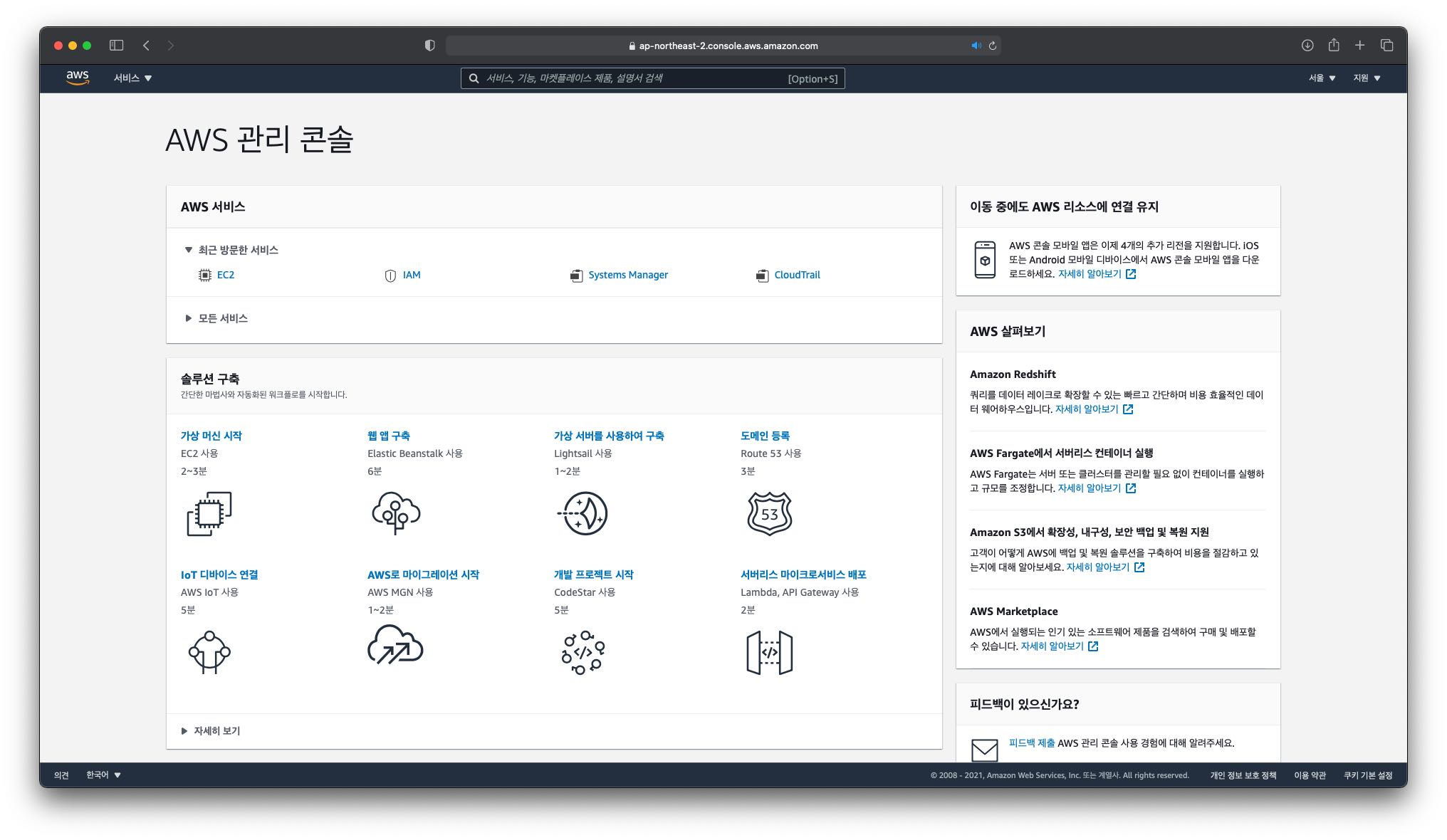
Task: Open the 가상 서버를 사용하여 구축 link
Action: (609, 436)
